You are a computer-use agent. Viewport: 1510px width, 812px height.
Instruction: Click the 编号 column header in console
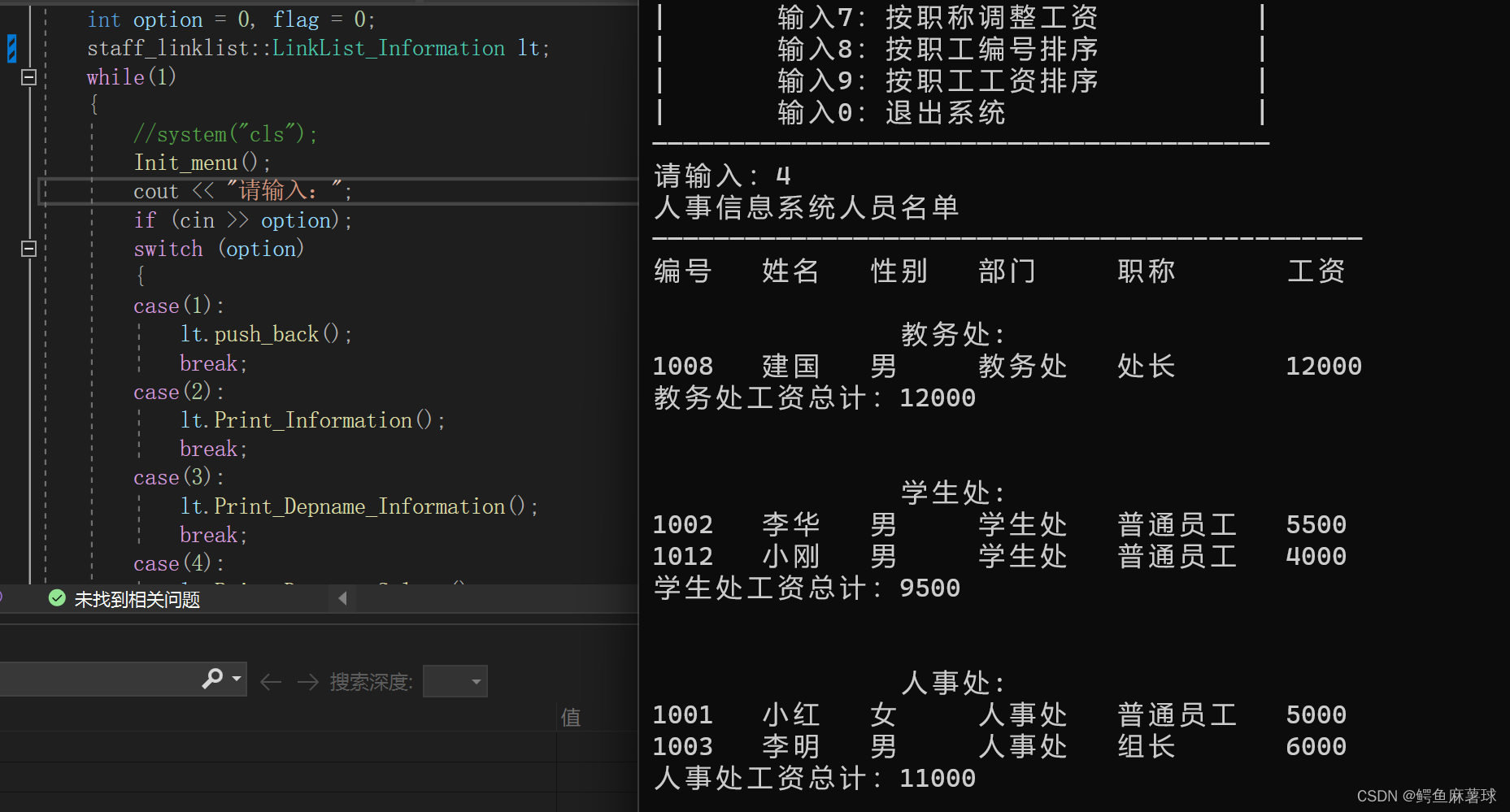point(683,271)
